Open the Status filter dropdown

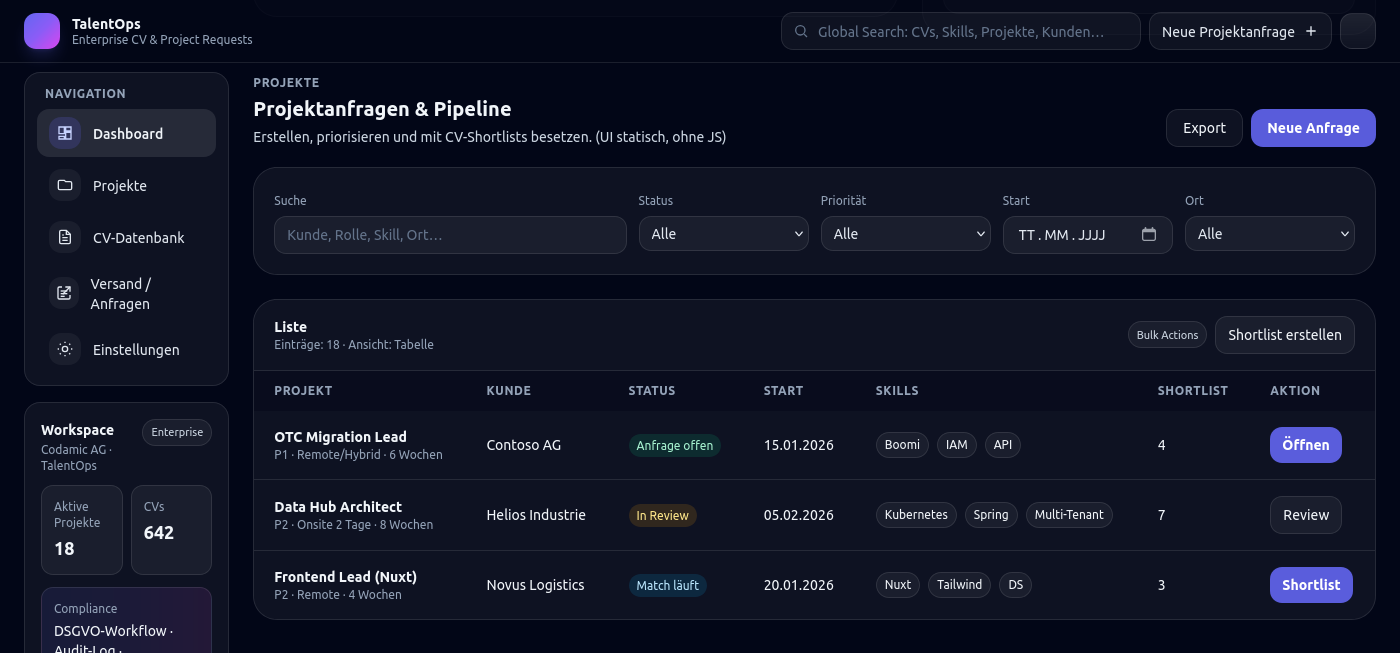723,234
